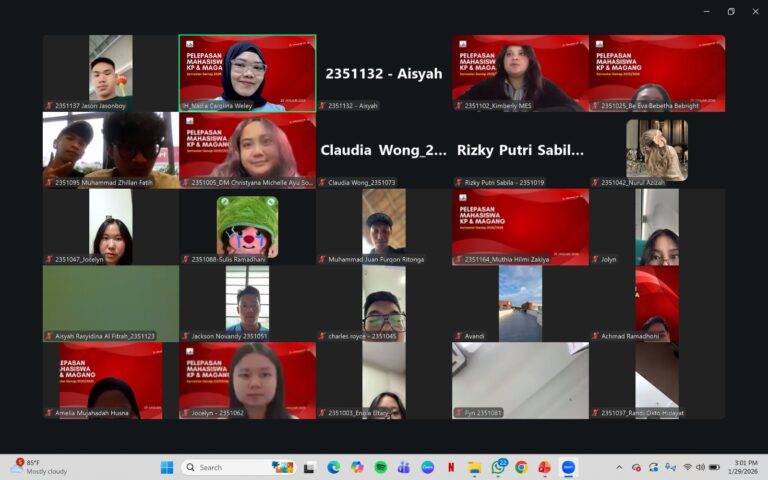This screenshot has height=480, width=768.
Task: Select charles royce - 2351045 video tile
Action: pyautogui.click(x=384, y=304)
